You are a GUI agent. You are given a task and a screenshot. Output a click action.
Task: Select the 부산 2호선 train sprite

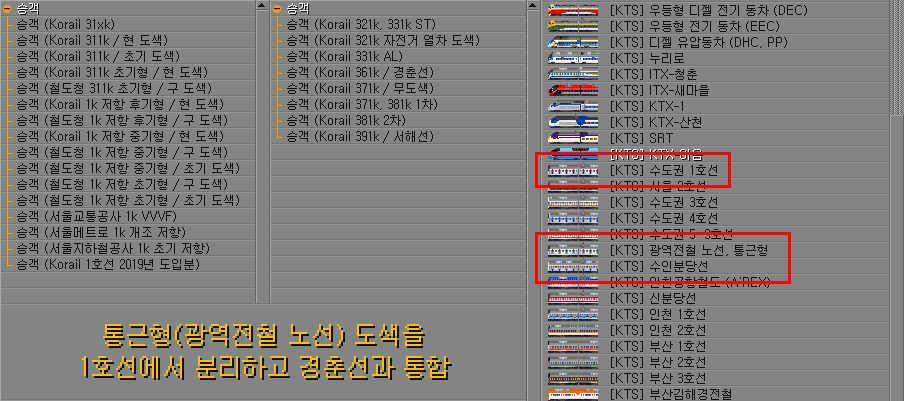point(573,362)
